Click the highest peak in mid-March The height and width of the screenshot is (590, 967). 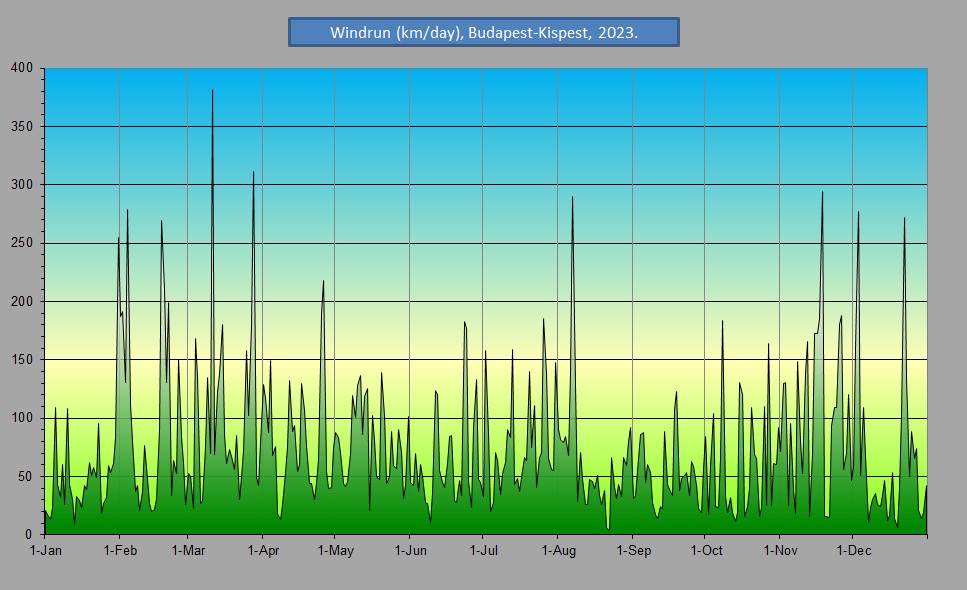coord(212,92)
